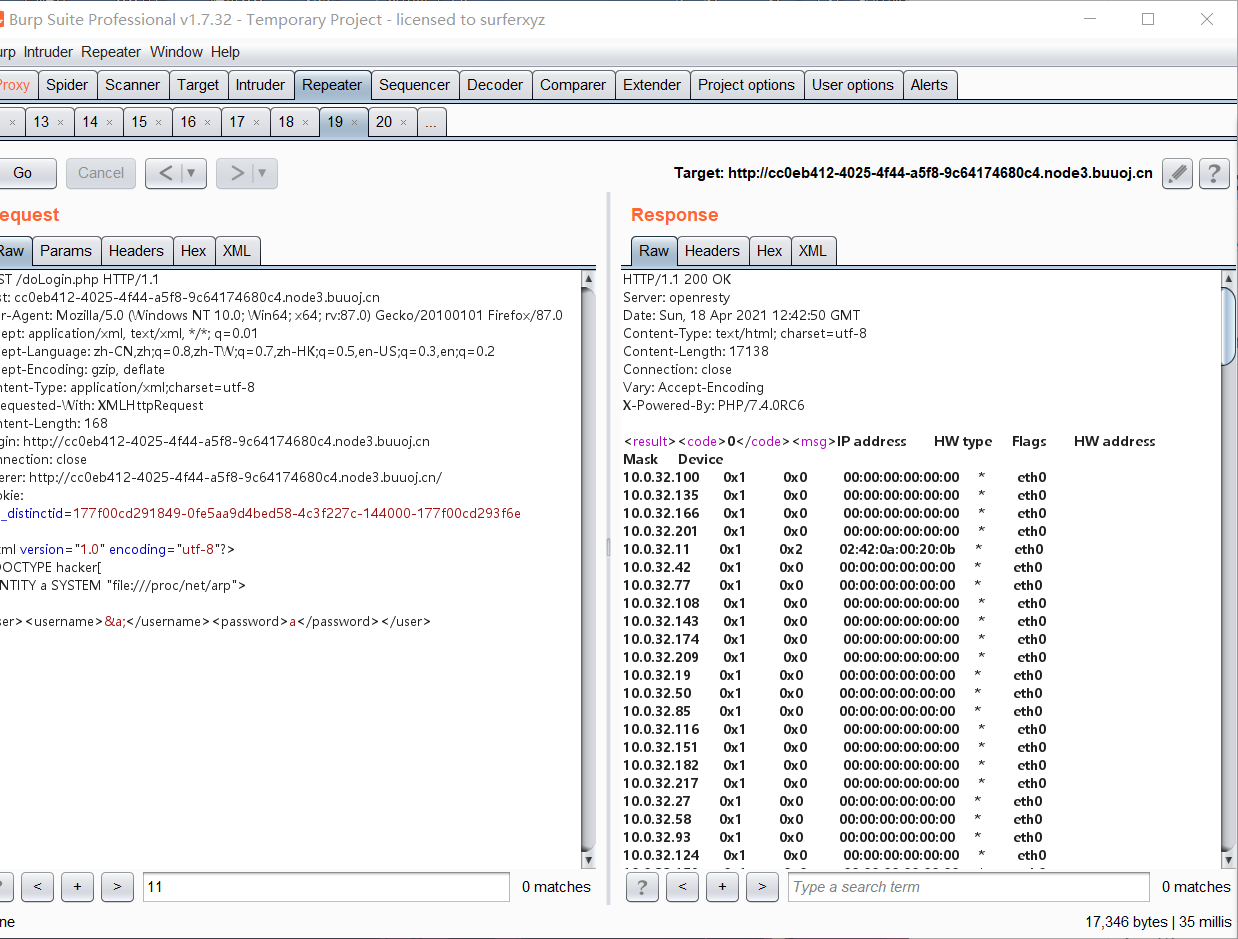Close Repeater tab 16
This screenshot has width=1238, height=939.
coord(207,122)
